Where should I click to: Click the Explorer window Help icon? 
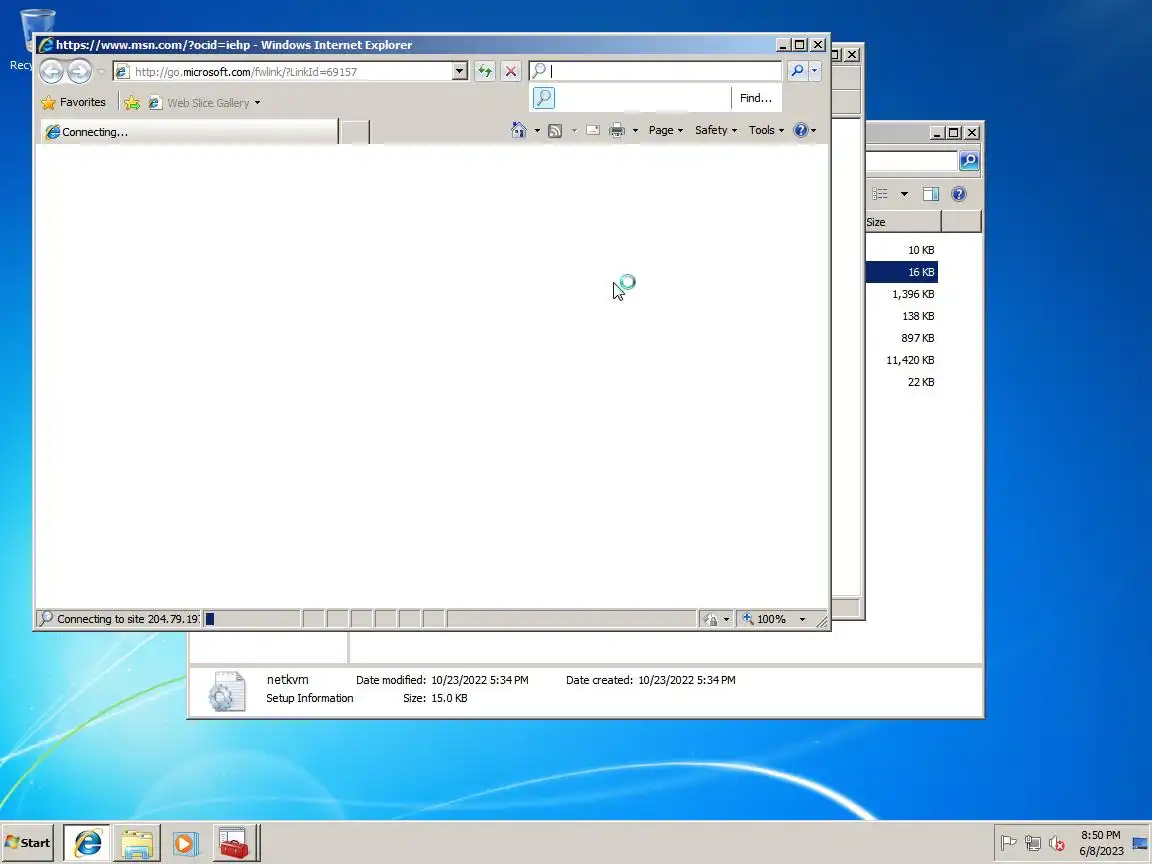point(959,194)
